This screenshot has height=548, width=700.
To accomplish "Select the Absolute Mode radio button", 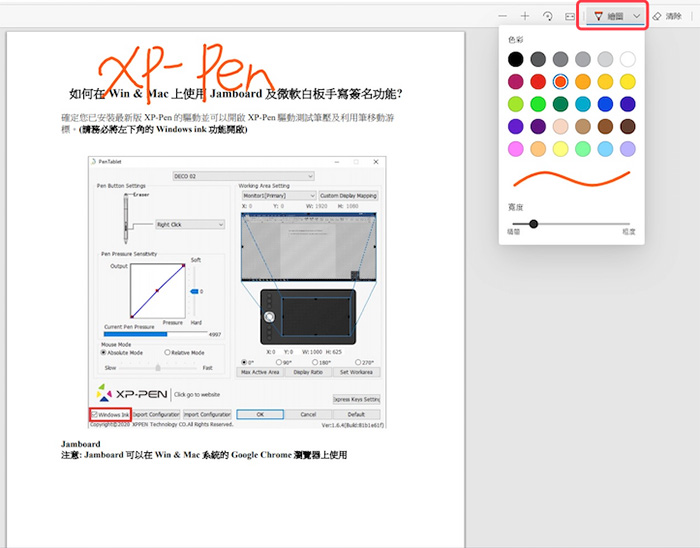I will pos(104,353).
